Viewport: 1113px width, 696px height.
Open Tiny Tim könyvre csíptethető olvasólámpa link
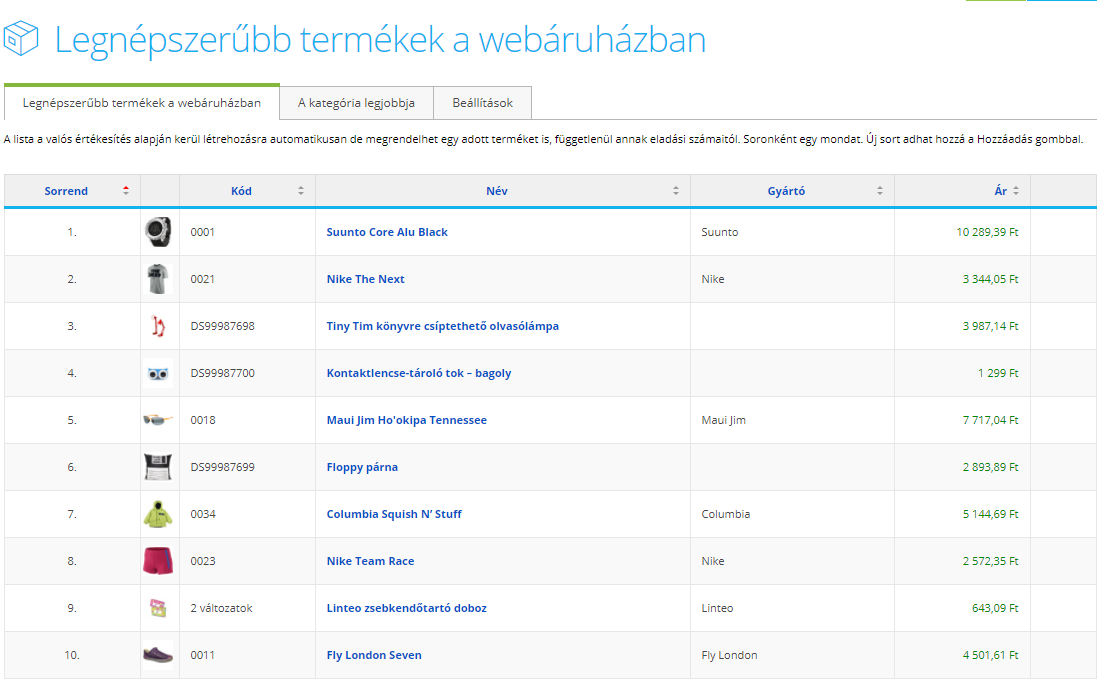pos(443,326)
